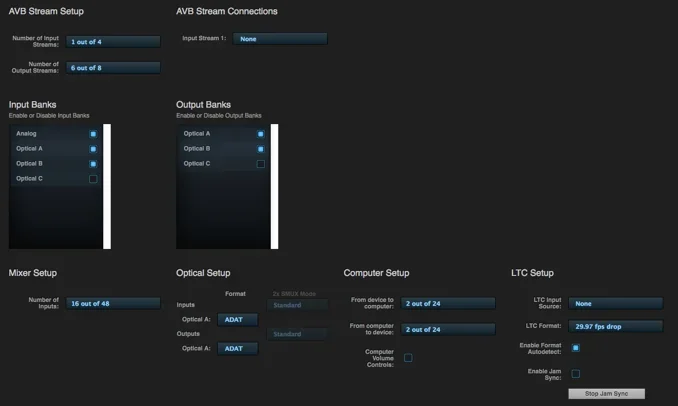This screenshot has width=678, height=406.
Task: Open the mixer Number of Inputs dropdown
Action: point(113,303)
